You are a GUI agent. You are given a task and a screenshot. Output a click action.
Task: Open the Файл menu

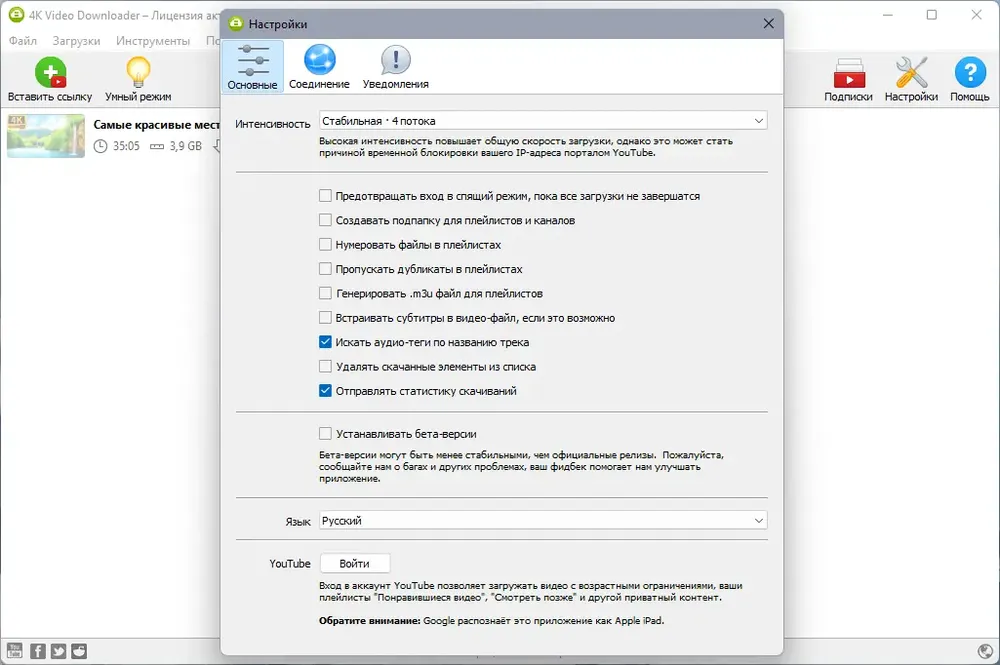point(23,41)
